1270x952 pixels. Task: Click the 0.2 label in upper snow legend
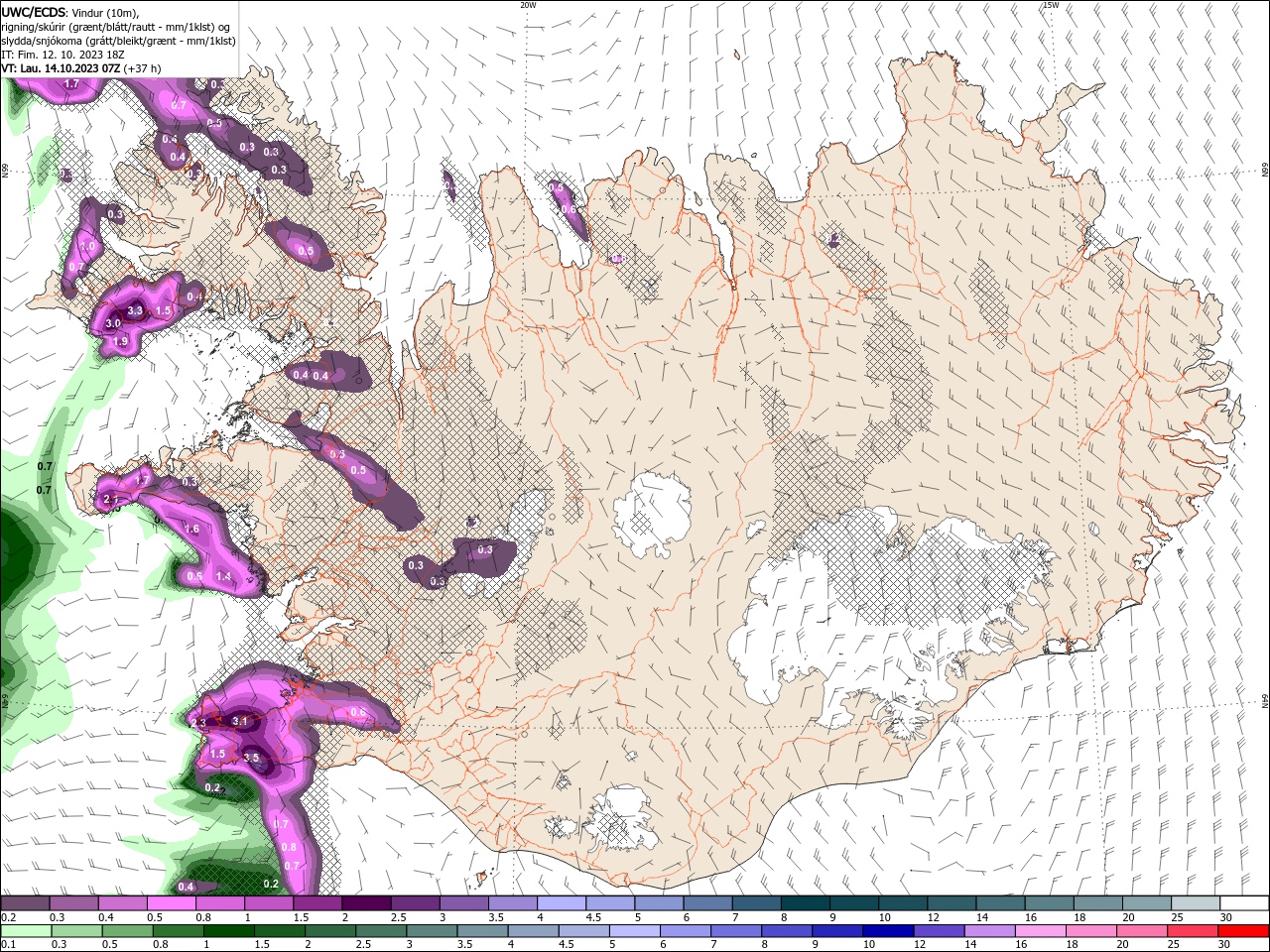coord(9,917)
